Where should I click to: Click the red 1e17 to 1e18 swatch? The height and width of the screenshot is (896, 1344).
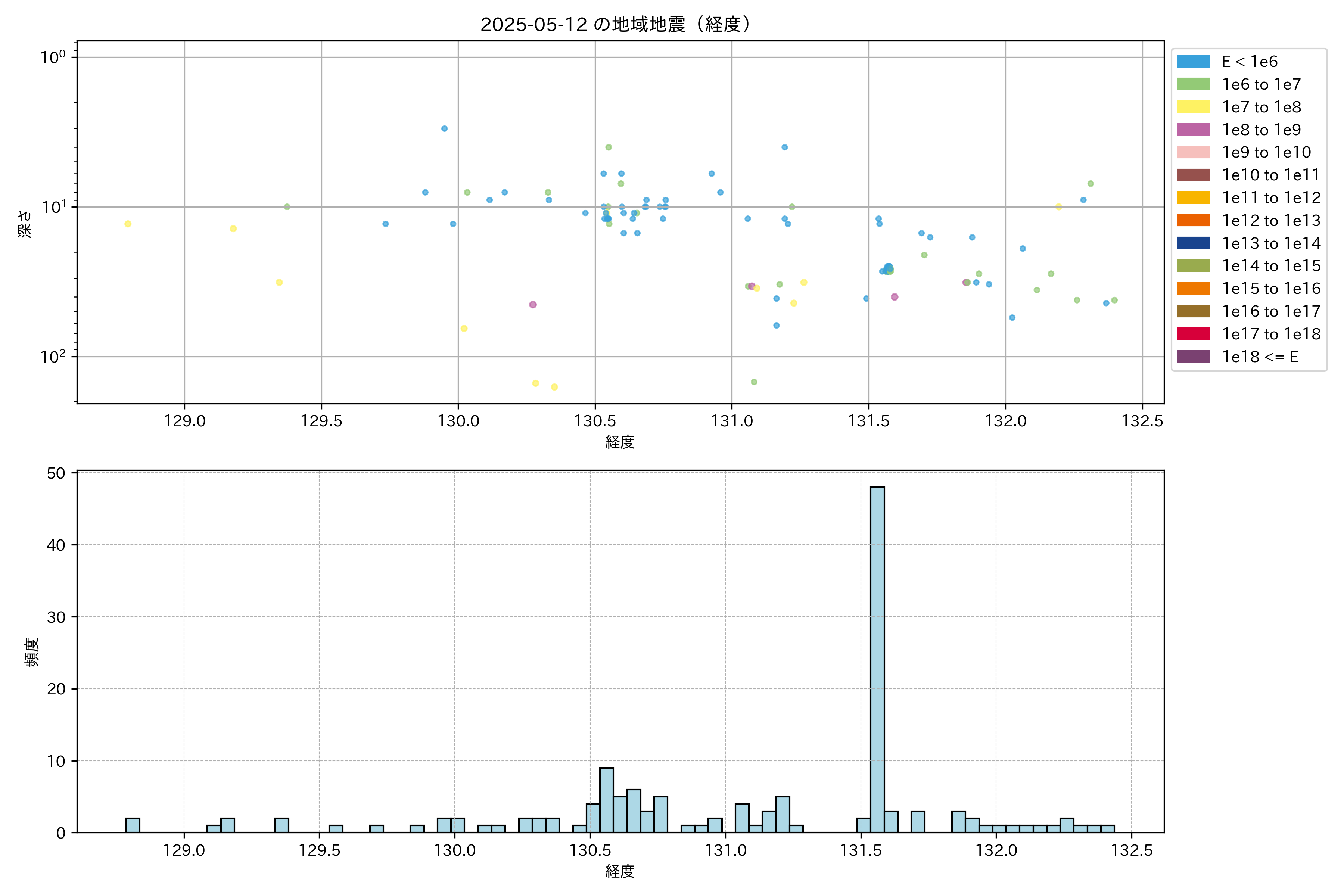tap(1192, 334)
